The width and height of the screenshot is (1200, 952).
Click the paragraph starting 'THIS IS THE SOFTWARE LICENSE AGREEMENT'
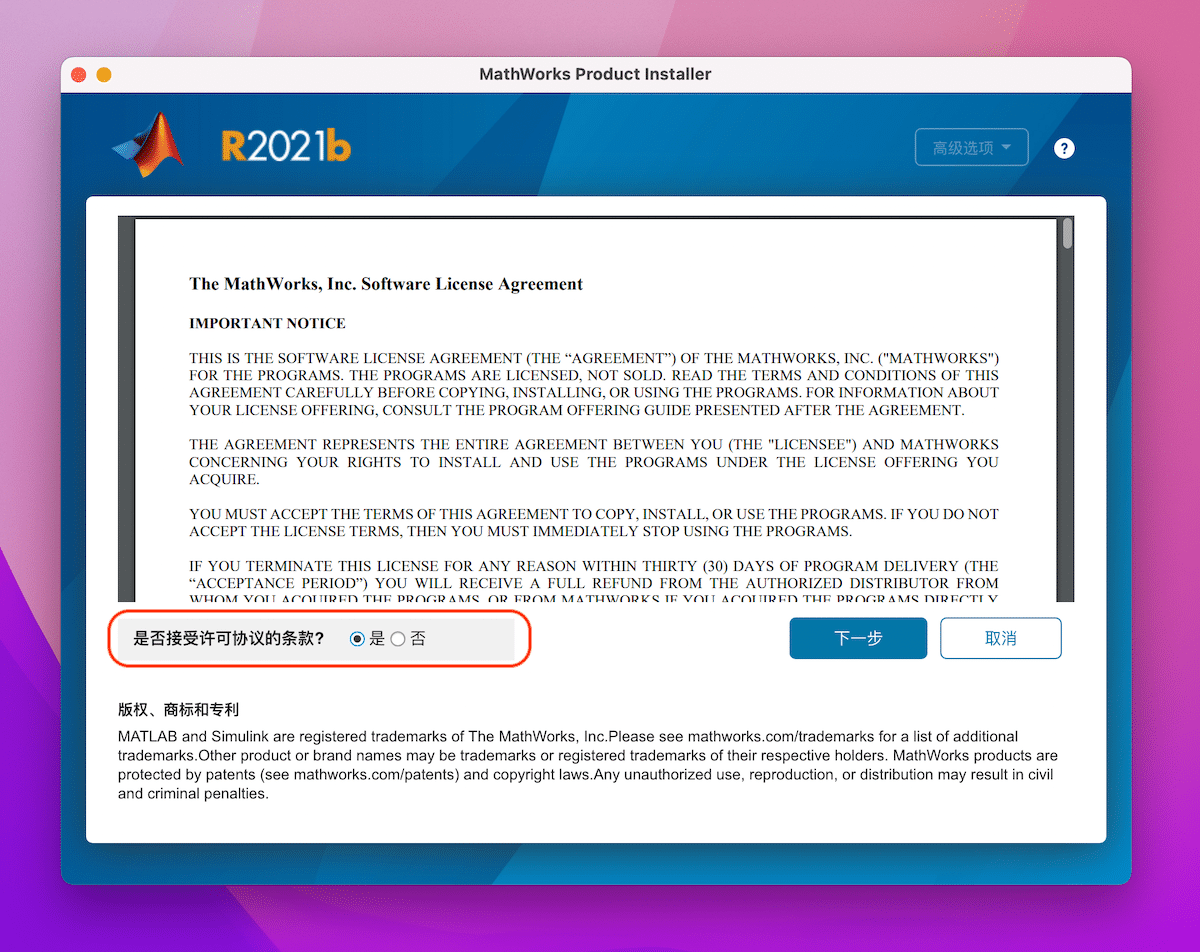tap(594, 384)
